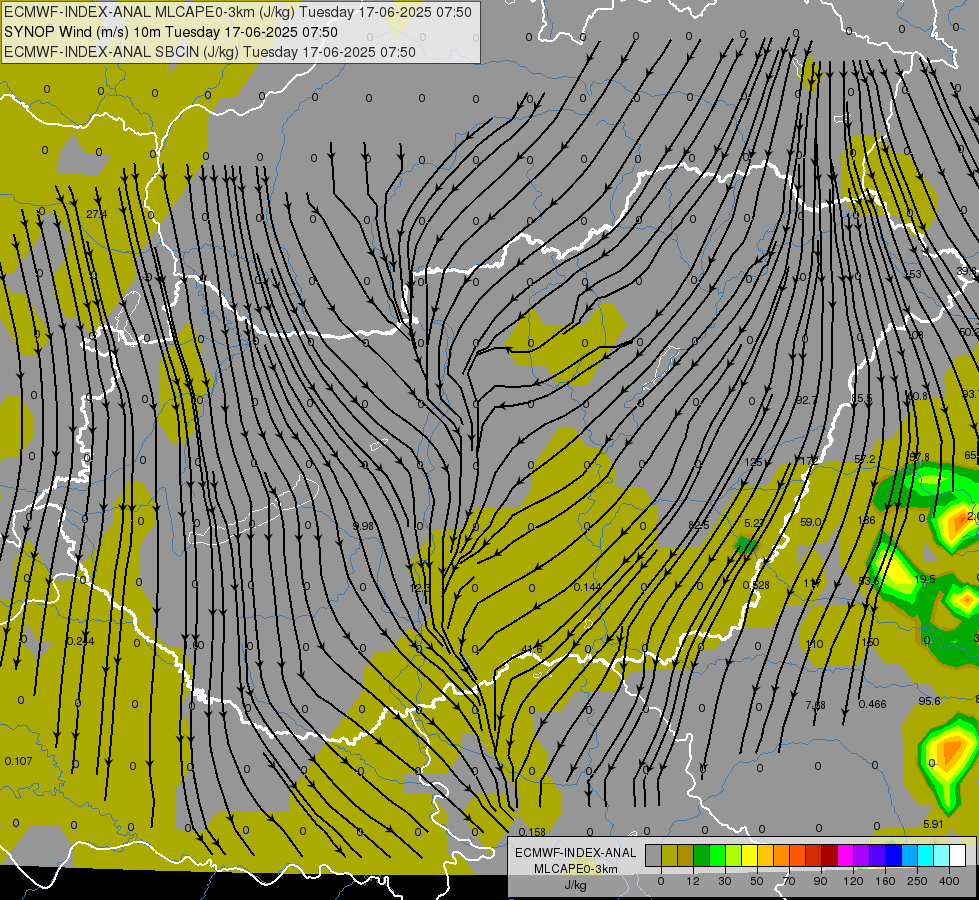The width and height of the screenshot is (979, 900).
Task: Click the legend tick label 70
Action: (x=789, y=881)
